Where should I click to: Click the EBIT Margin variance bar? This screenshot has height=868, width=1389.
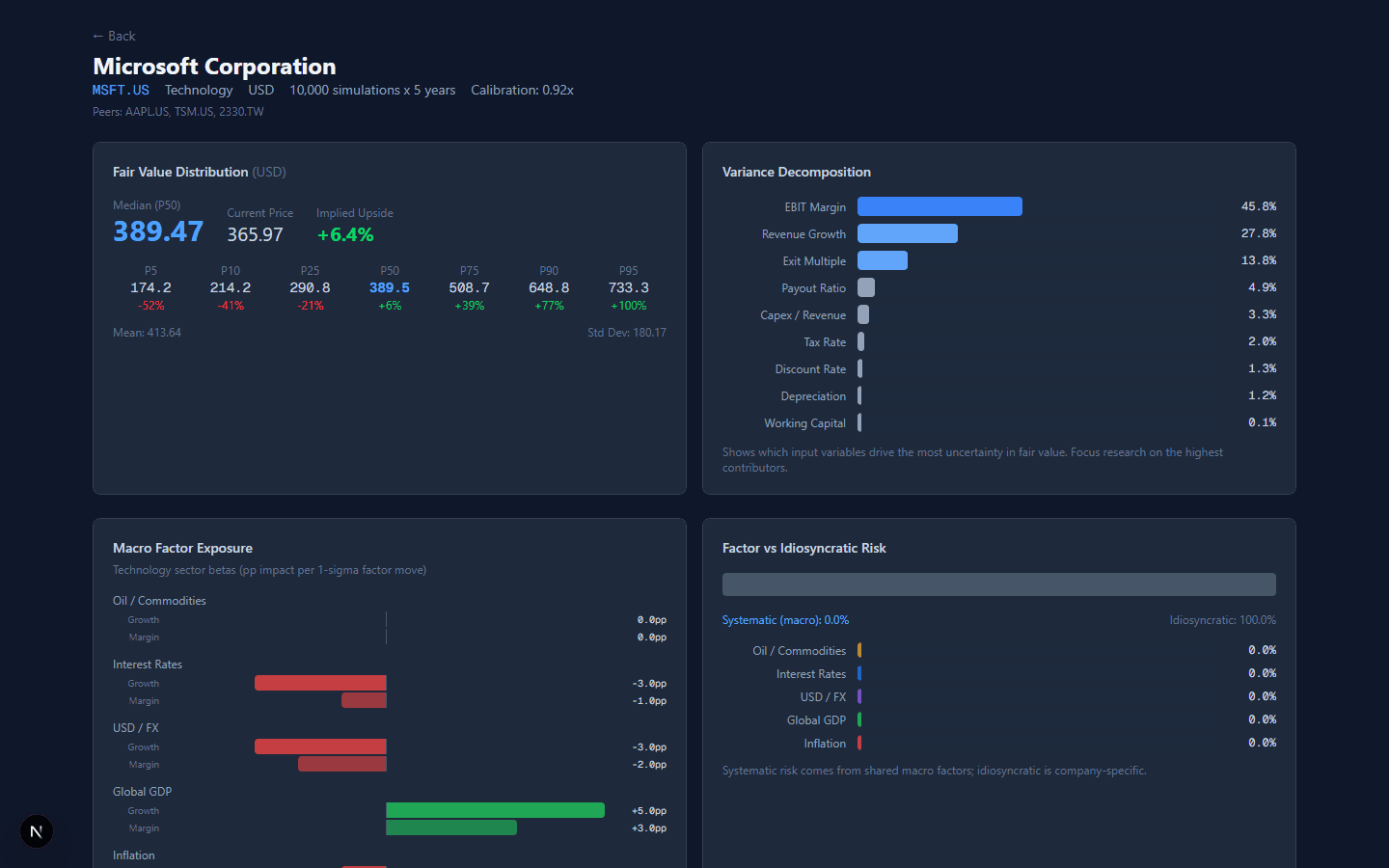click(x=940, y=206)
